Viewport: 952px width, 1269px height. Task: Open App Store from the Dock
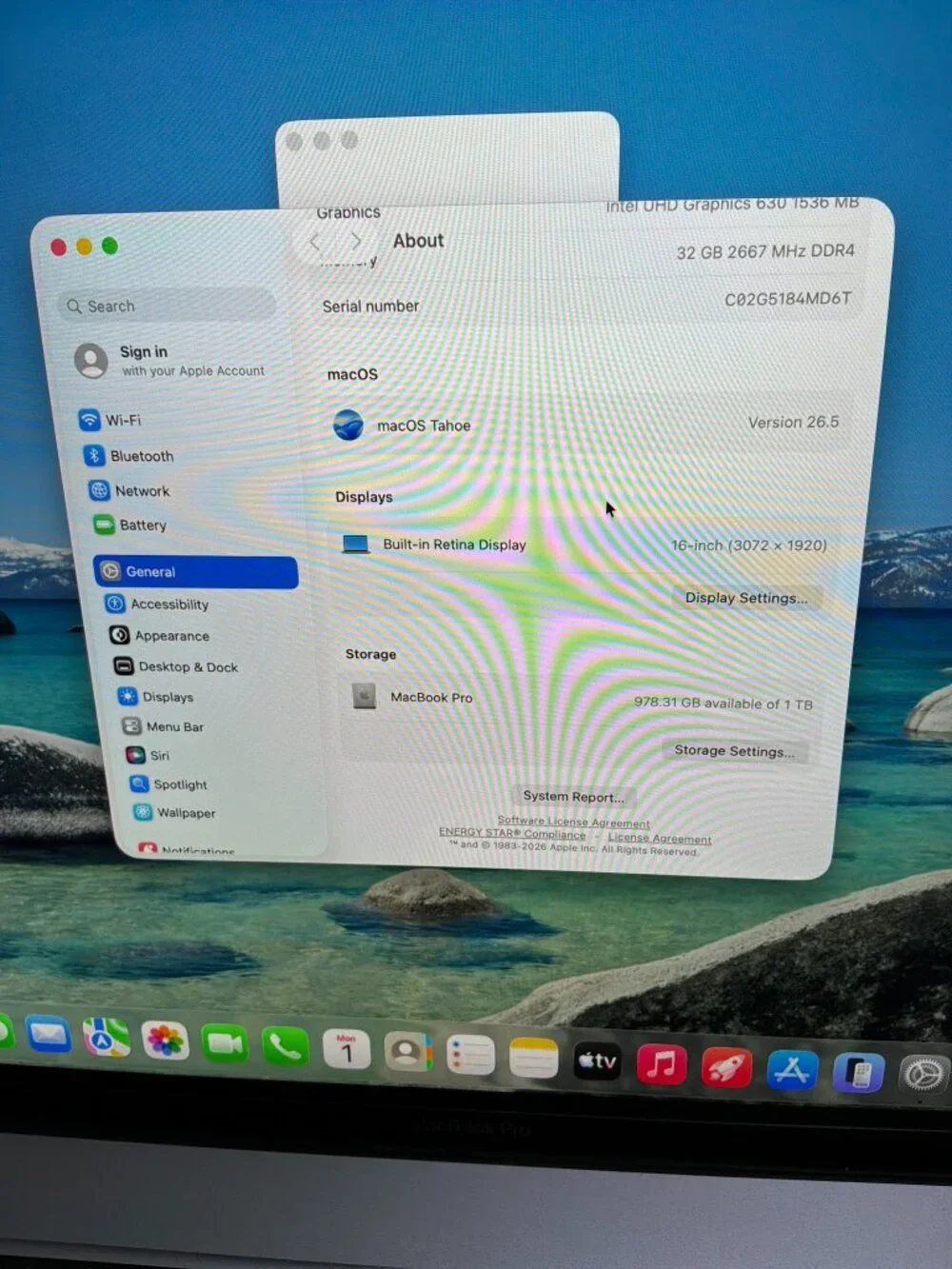(792, 1071)
